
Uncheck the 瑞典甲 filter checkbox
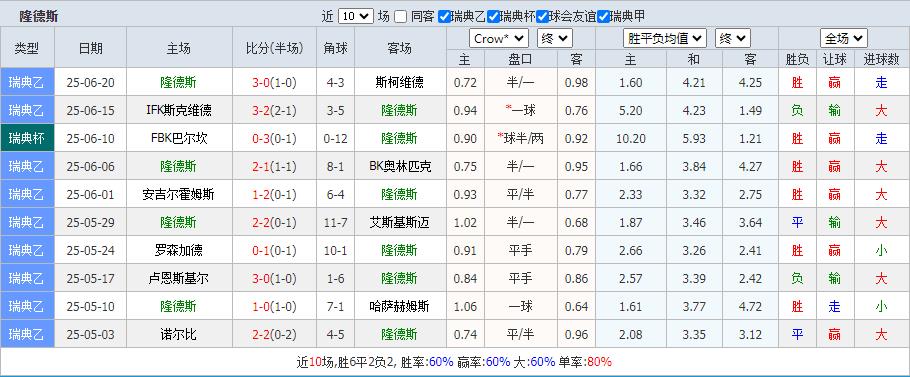click(604, 17)
